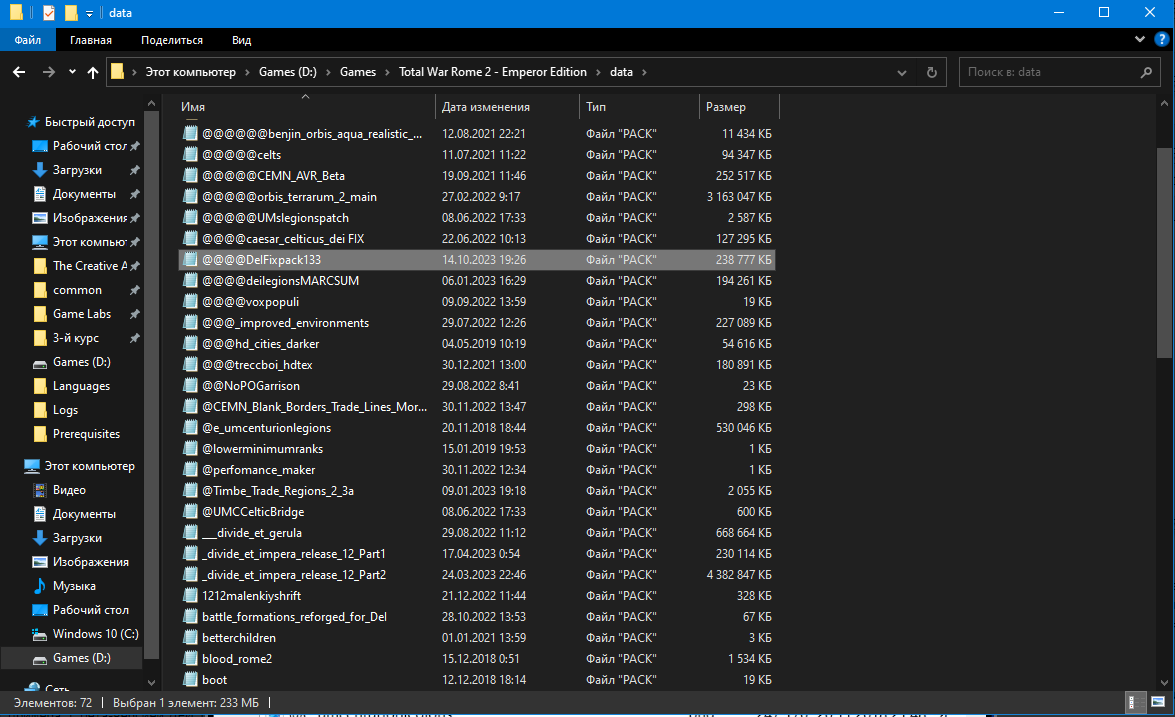Expand the ribbon with the chevron
The height and width of the screenshot is (717, 1175).
(1140, 40)
